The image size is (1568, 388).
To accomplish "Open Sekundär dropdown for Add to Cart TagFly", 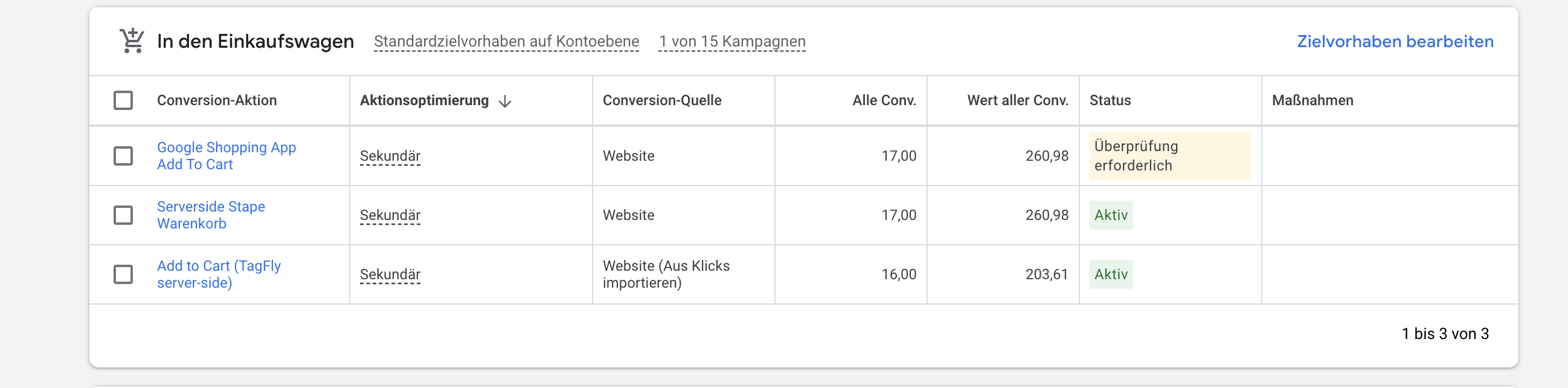I will point(390,274).
